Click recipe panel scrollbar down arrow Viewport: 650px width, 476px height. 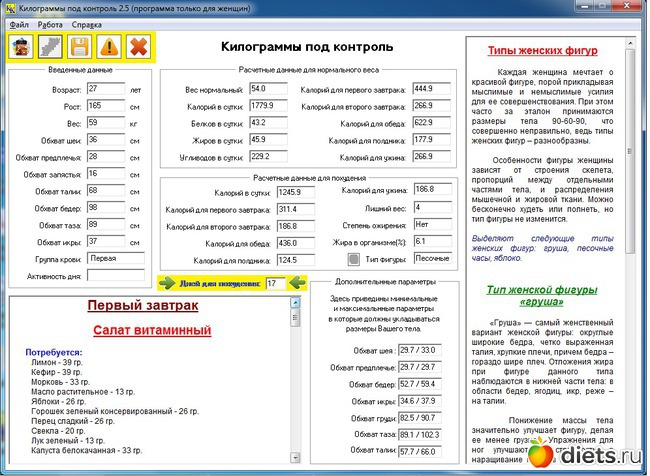pos(294,463)
